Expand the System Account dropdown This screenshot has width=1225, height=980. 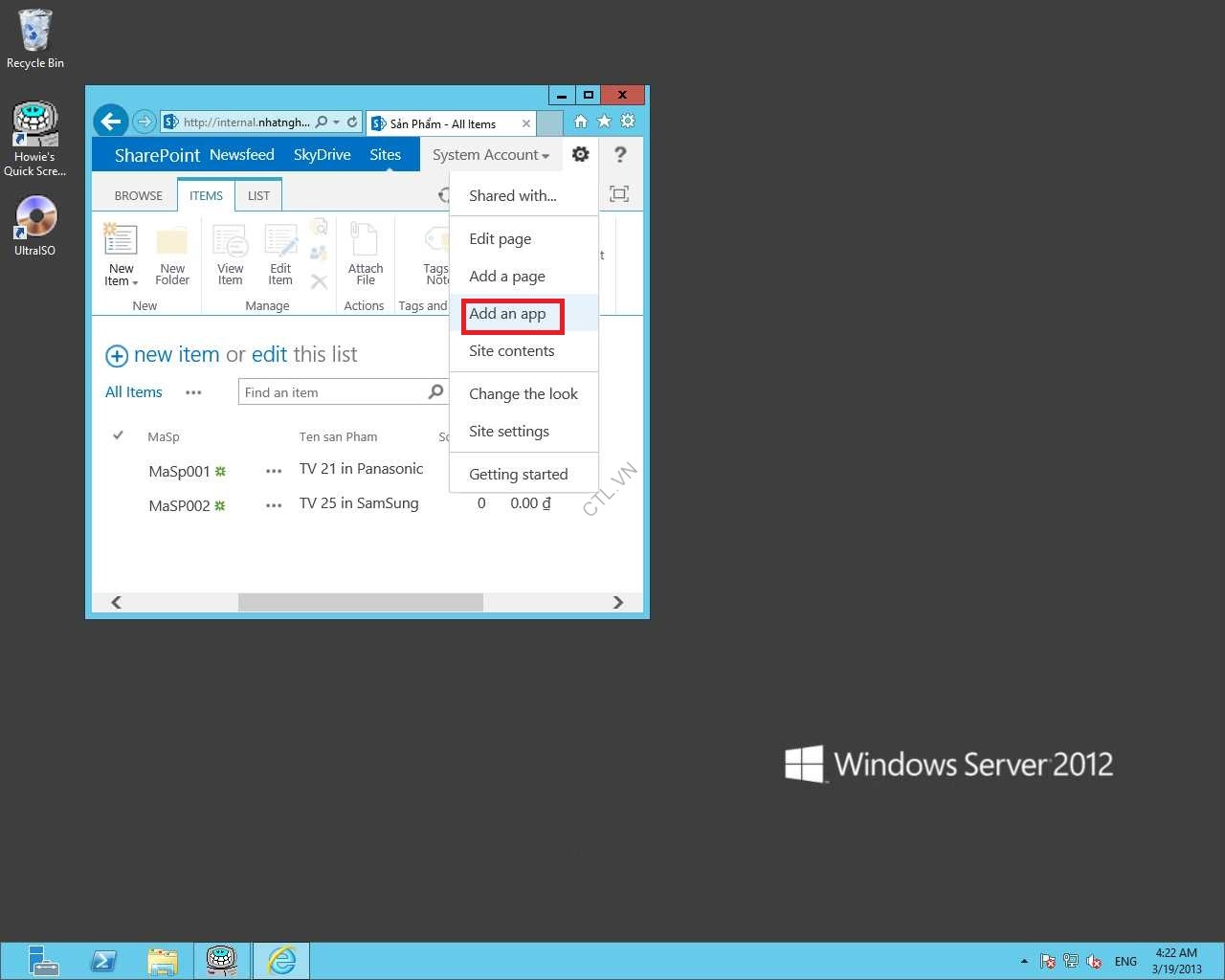pos(490,155)
